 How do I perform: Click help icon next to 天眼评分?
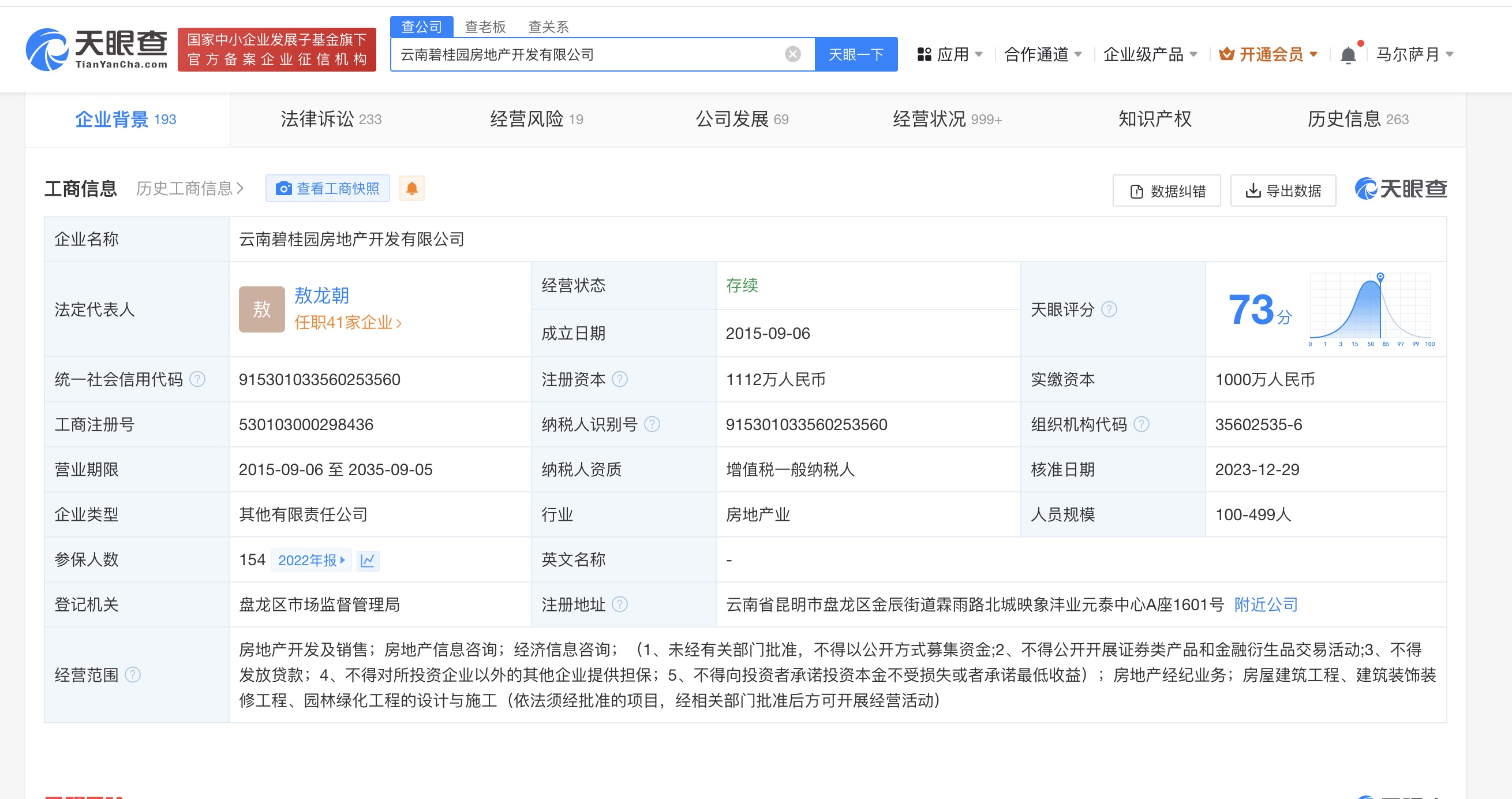1109,309
